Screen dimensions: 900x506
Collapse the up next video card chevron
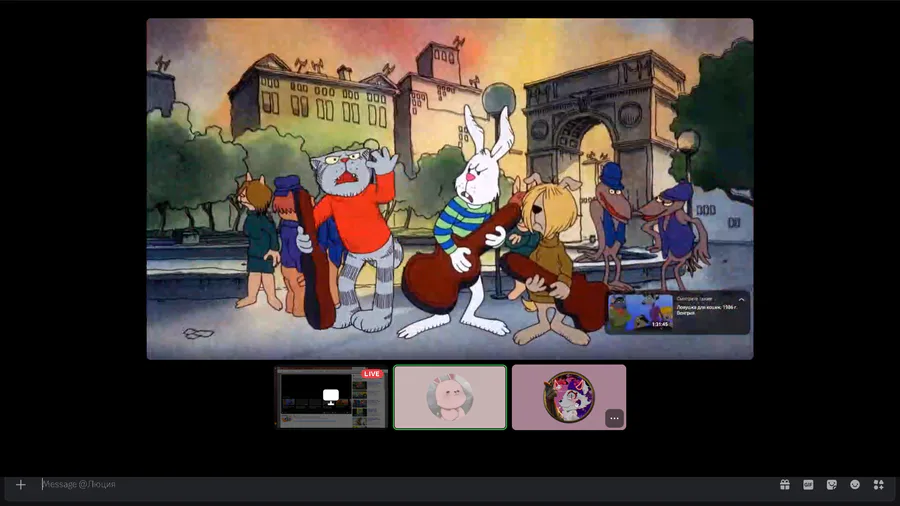pos(742,299)
